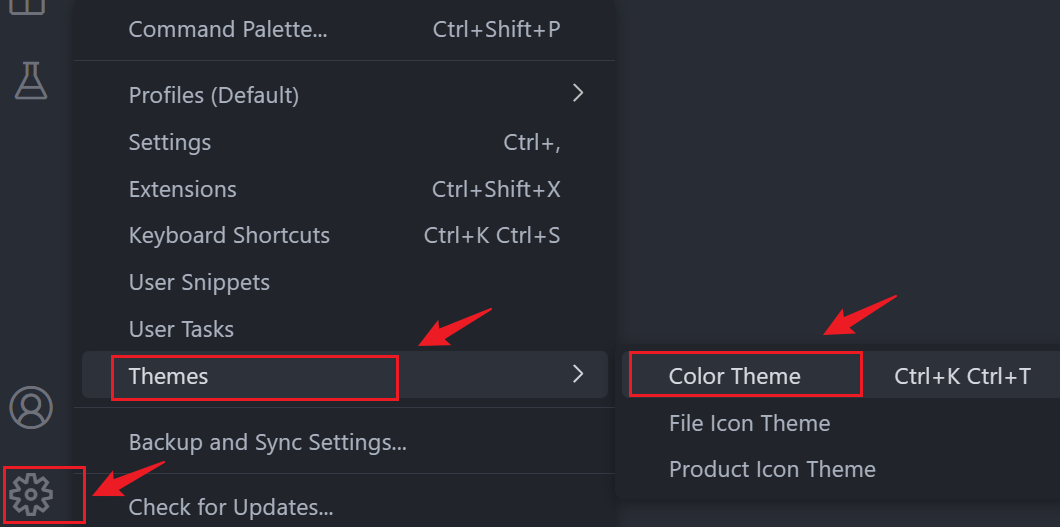Click Check for Updates
The height and width of the screenshot is (527, 1060).
(x=231, y=508)
